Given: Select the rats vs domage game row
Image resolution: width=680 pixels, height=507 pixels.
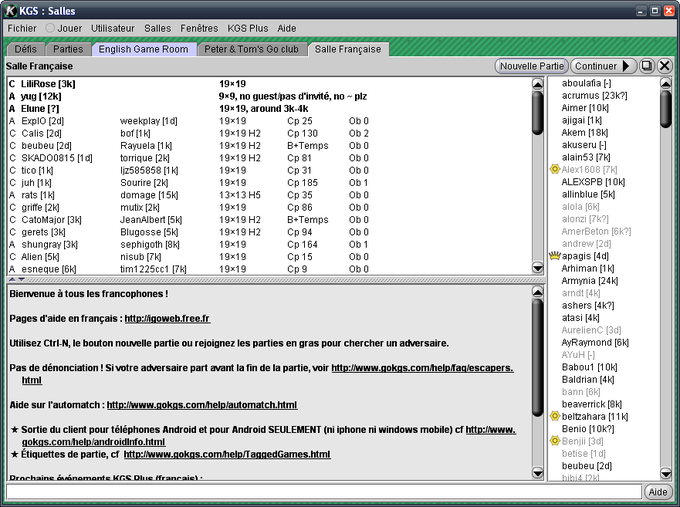Looking at the screenshot, I should click(269, 195).
